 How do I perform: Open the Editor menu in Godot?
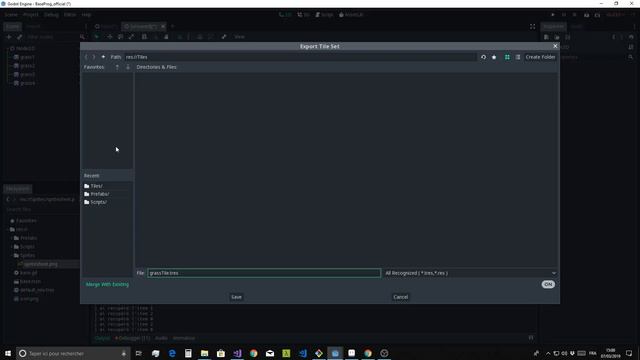pos(70,15)
